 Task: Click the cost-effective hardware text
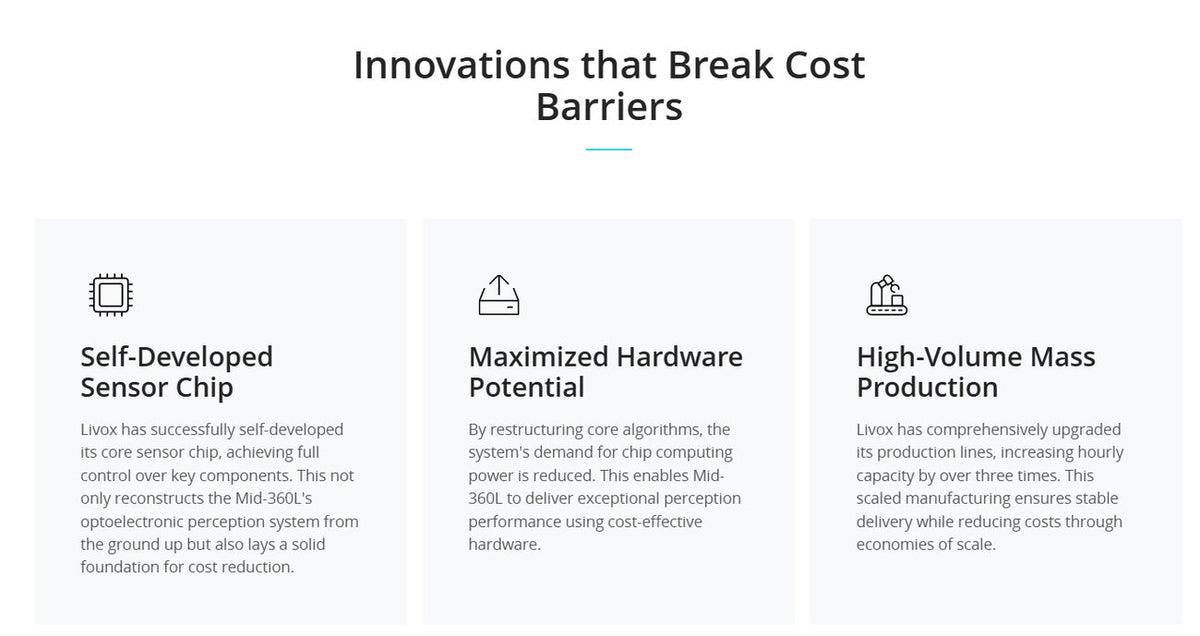tap(587, 533)
